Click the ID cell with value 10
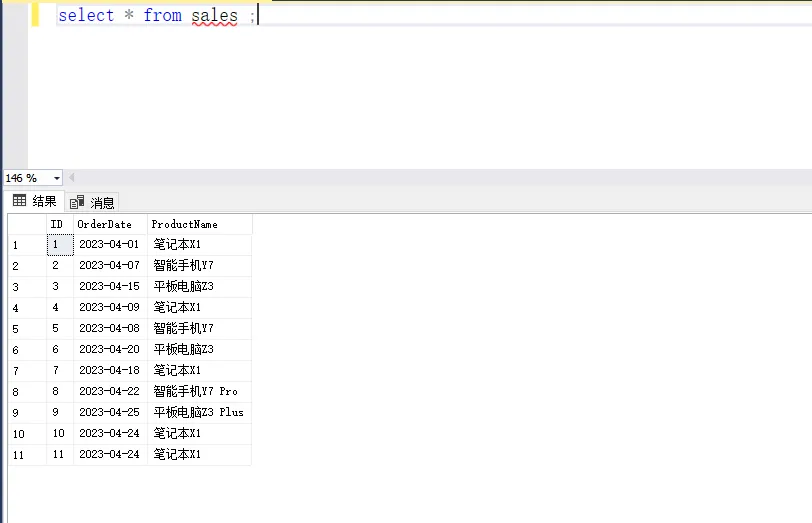 60,433
